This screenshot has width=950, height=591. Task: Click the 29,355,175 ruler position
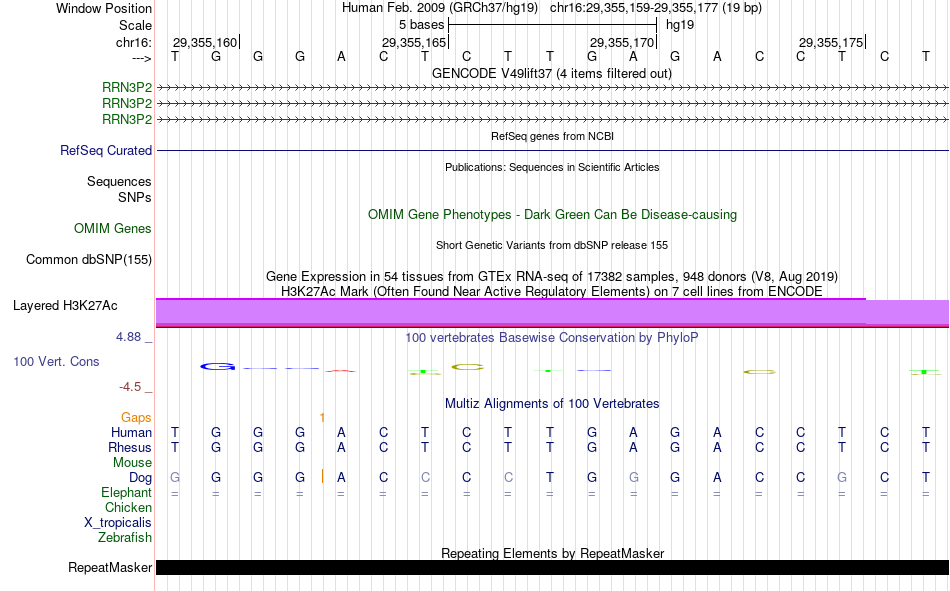pos(831,42)
